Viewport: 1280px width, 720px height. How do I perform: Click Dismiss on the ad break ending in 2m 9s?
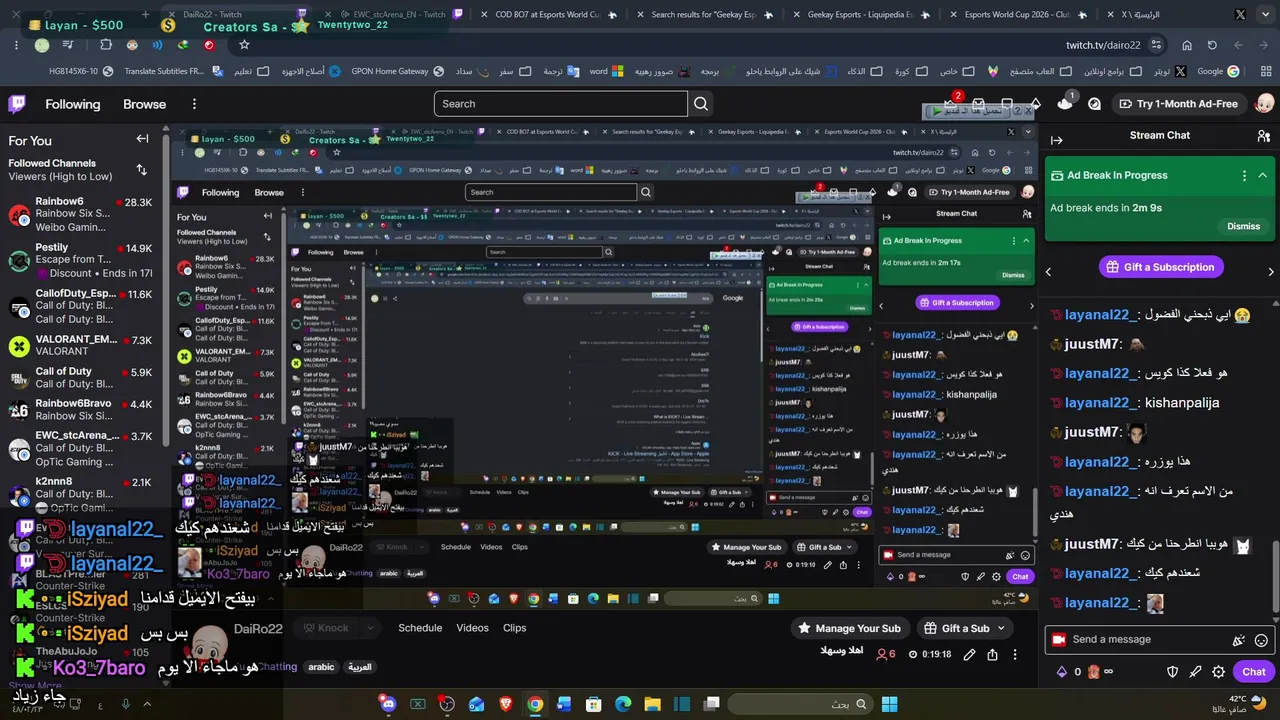(x=1243, y=226)
